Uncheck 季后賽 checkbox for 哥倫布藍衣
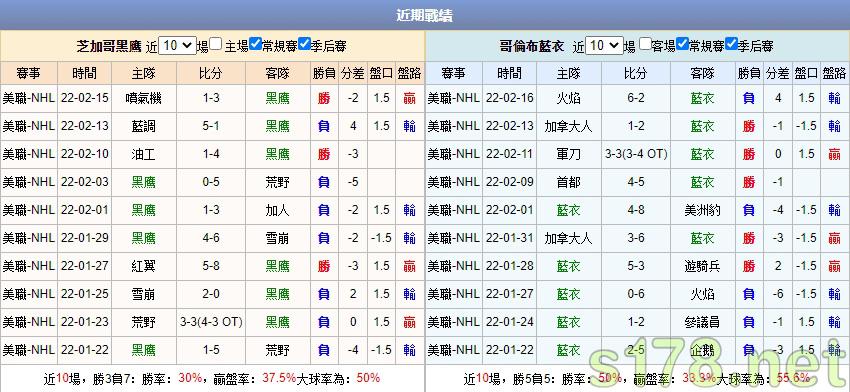 [731, 44]
